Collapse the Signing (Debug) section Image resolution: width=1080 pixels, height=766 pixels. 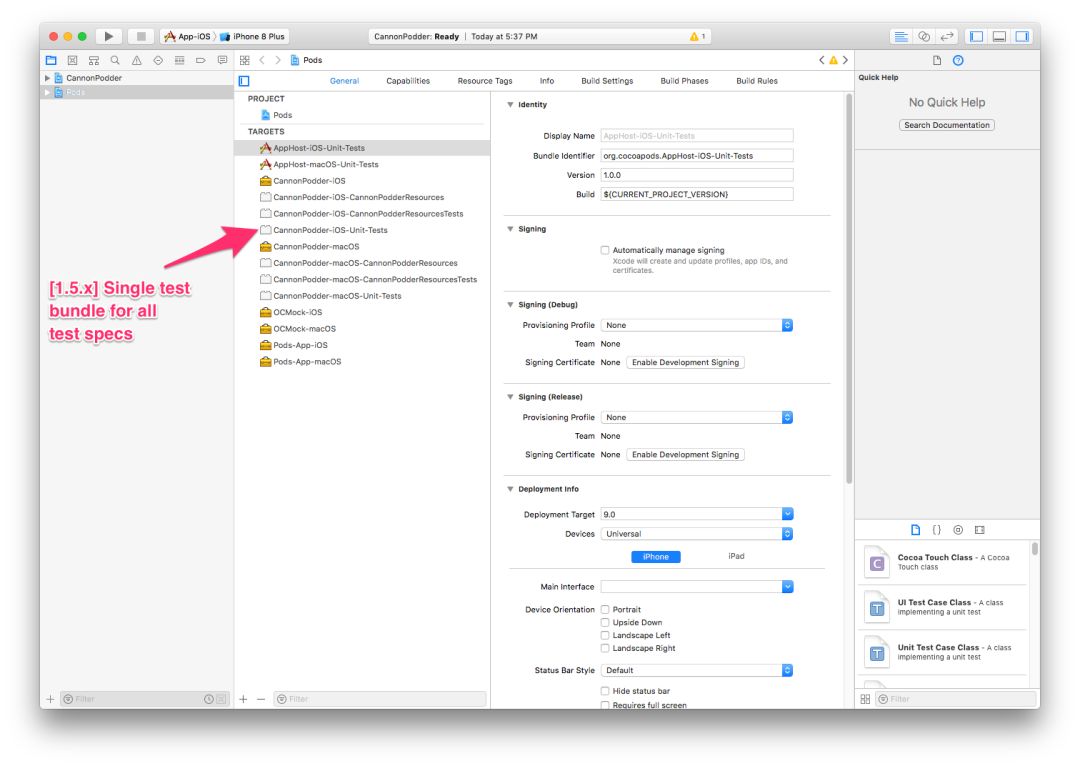point(510,304)
